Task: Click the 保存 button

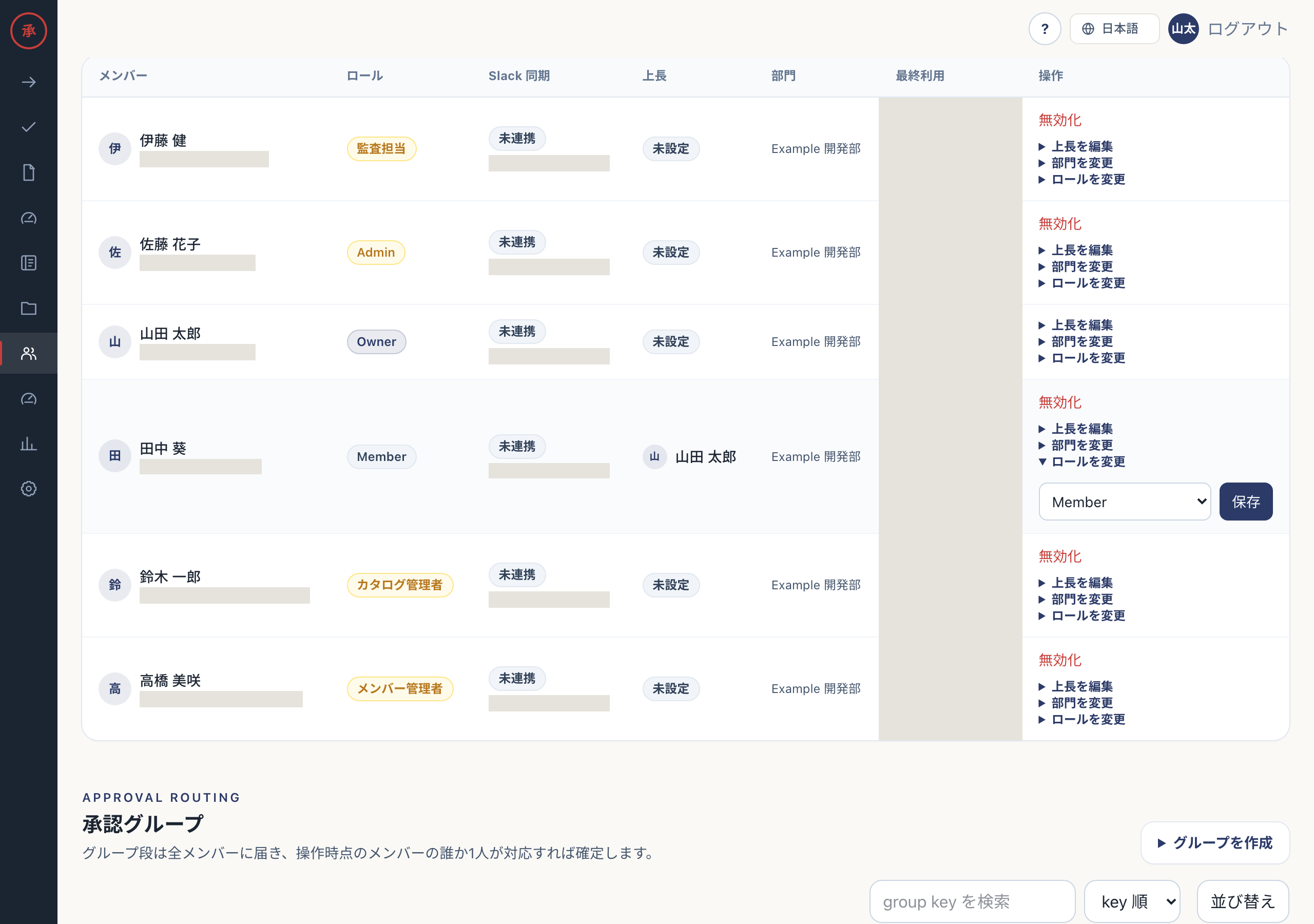Action: (x=1246, y=502)
